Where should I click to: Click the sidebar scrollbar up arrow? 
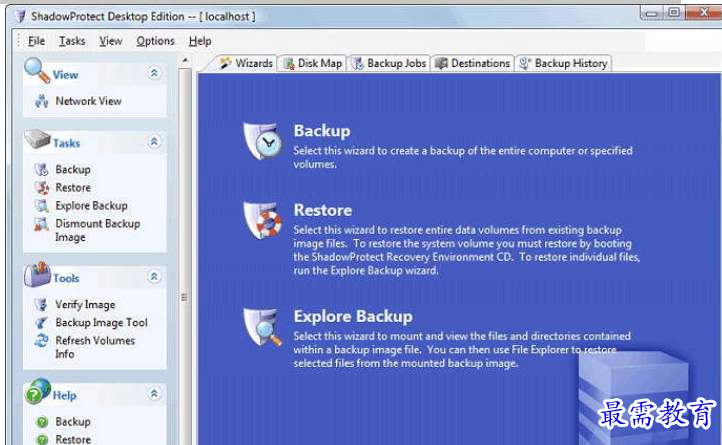[x=185, y=60]
